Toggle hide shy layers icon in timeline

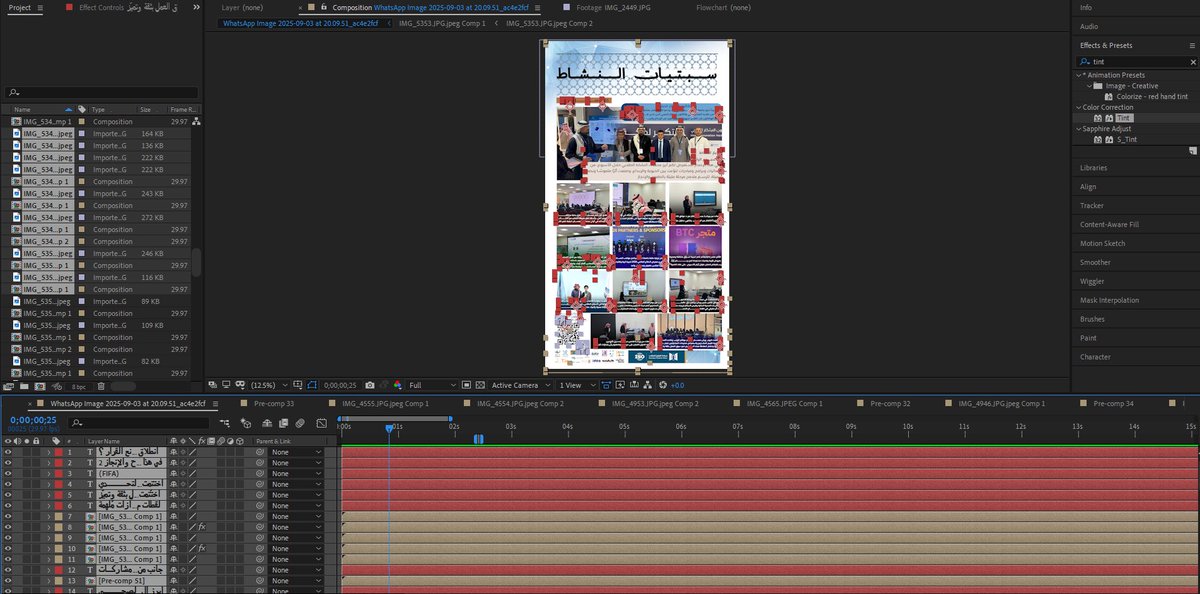point(266,423)
